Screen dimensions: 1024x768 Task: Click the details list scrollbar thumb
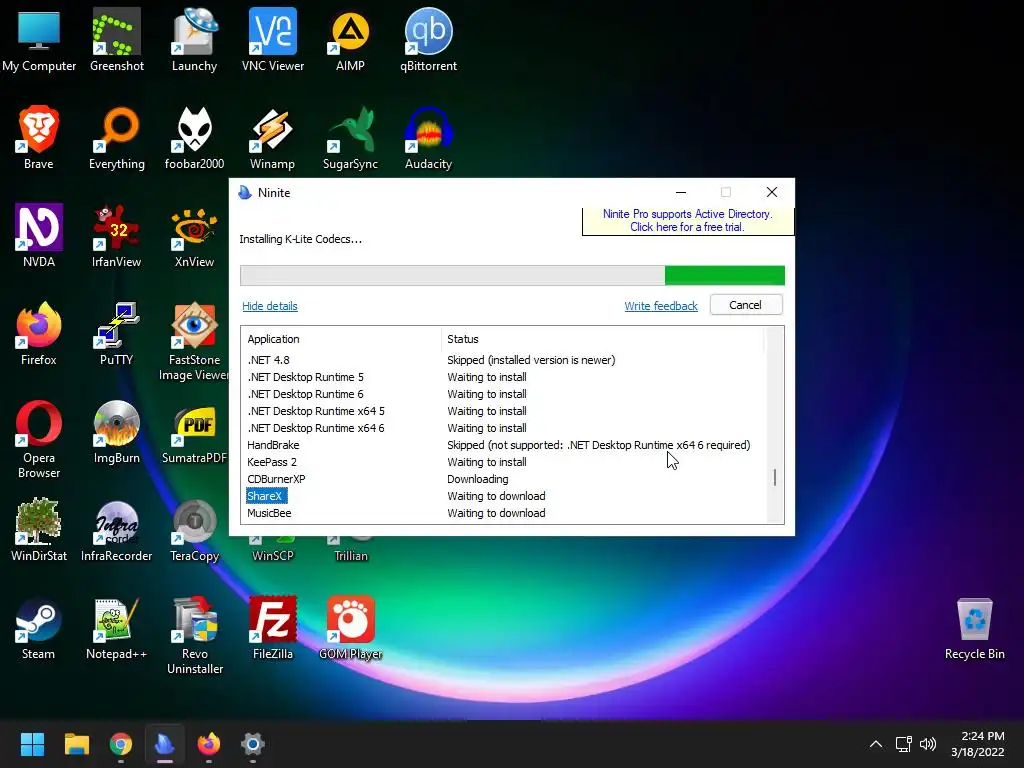775,477
